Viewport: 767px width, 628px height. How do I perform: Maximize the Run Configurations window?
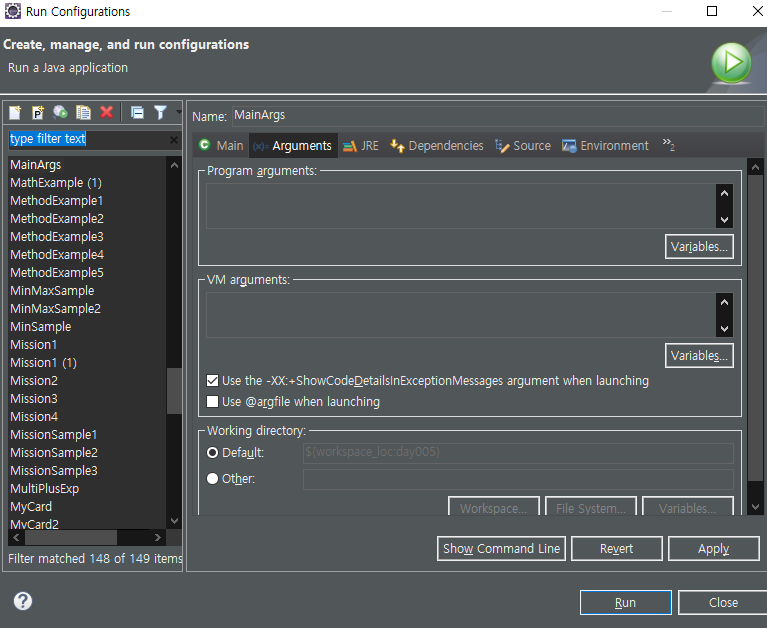point(712,11)
